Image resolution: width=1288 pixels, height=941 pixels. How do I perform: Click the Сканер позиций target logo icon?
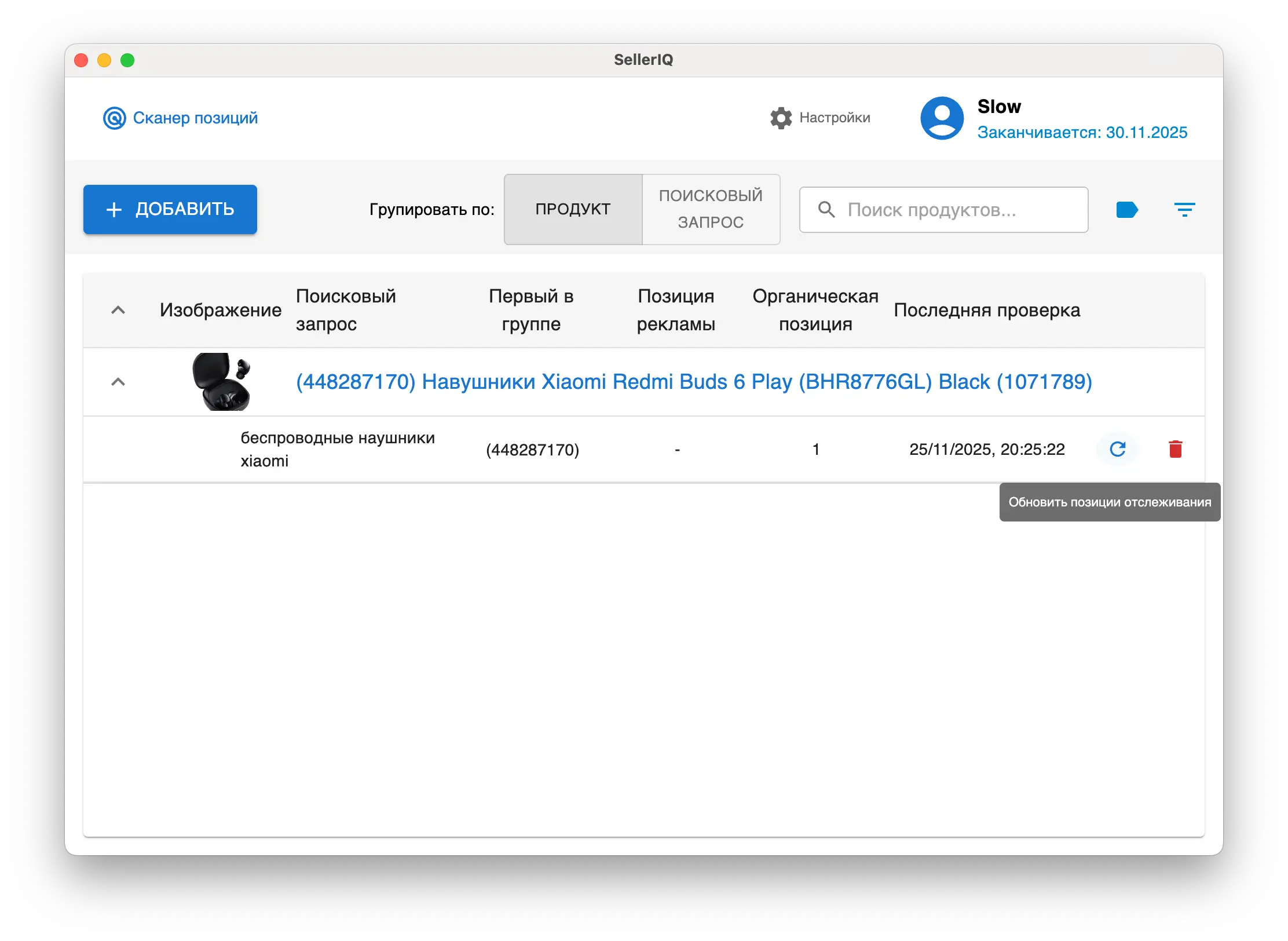115,118
